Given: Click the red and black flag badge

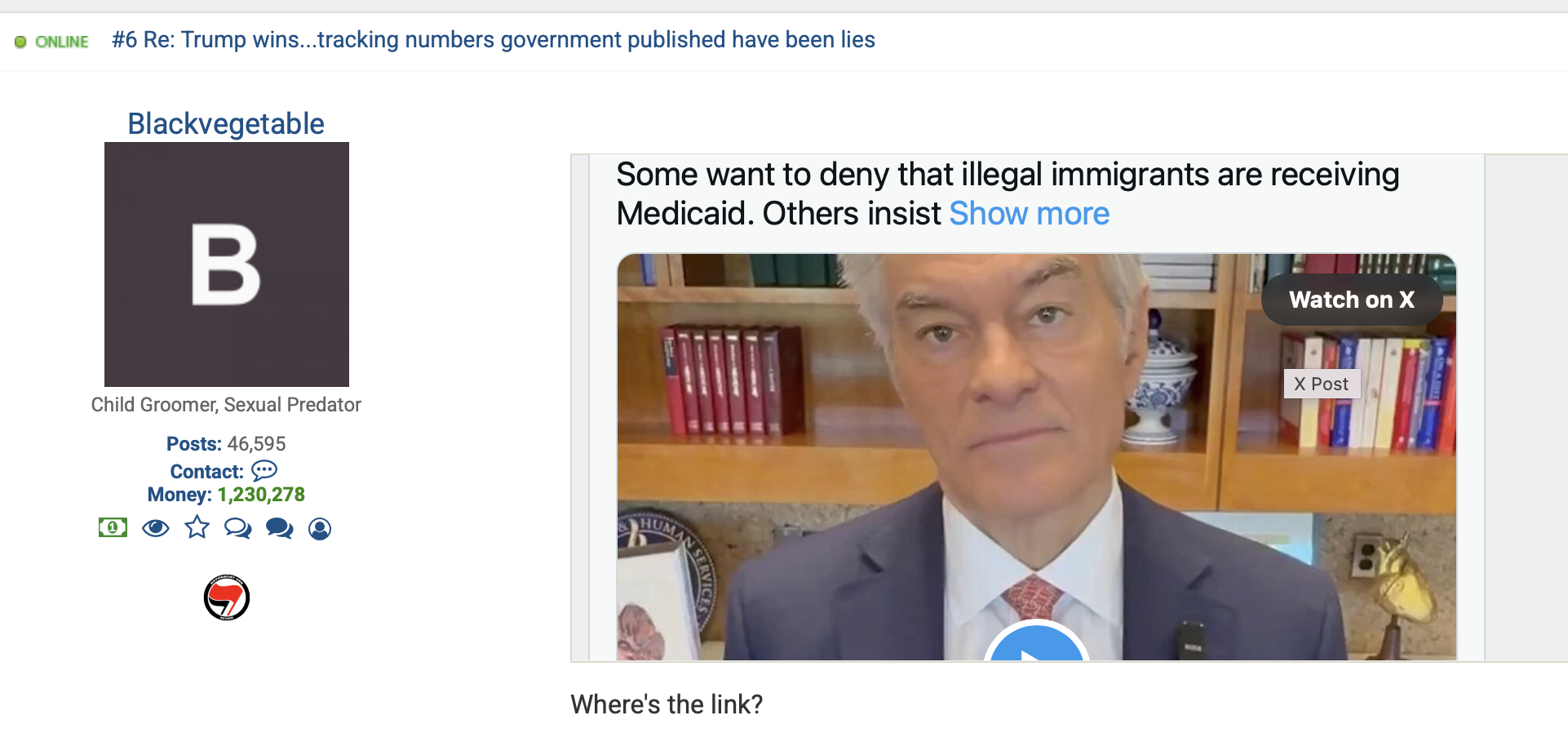Looking at the screenshot, I should pos(227,598).
